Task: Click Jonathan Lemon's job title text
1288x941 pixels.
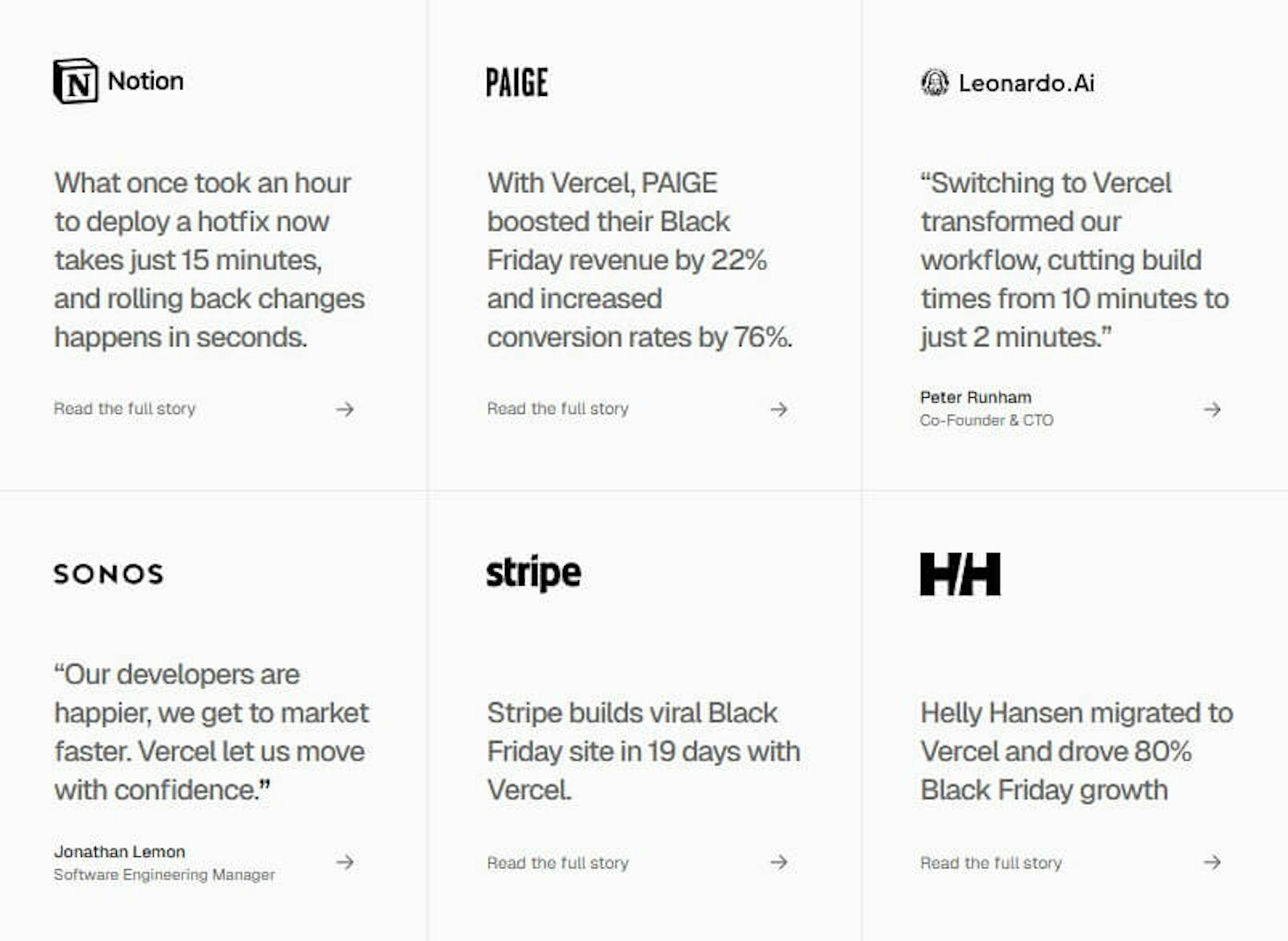Action: coord(164,874)
